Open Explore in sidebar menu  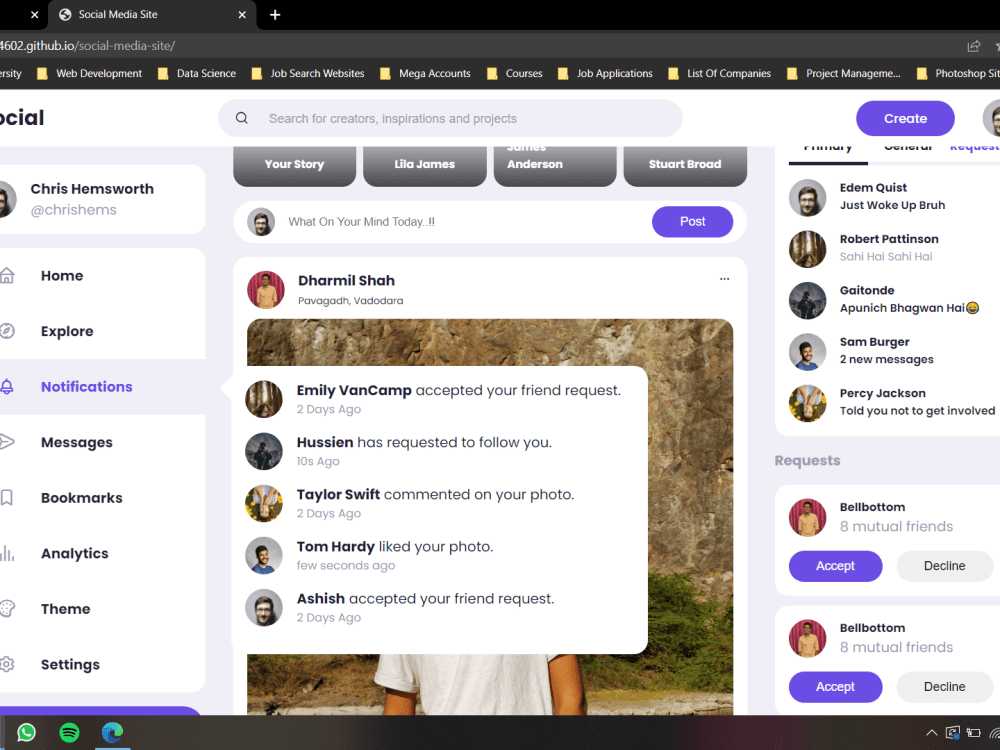tap(67, 331)
